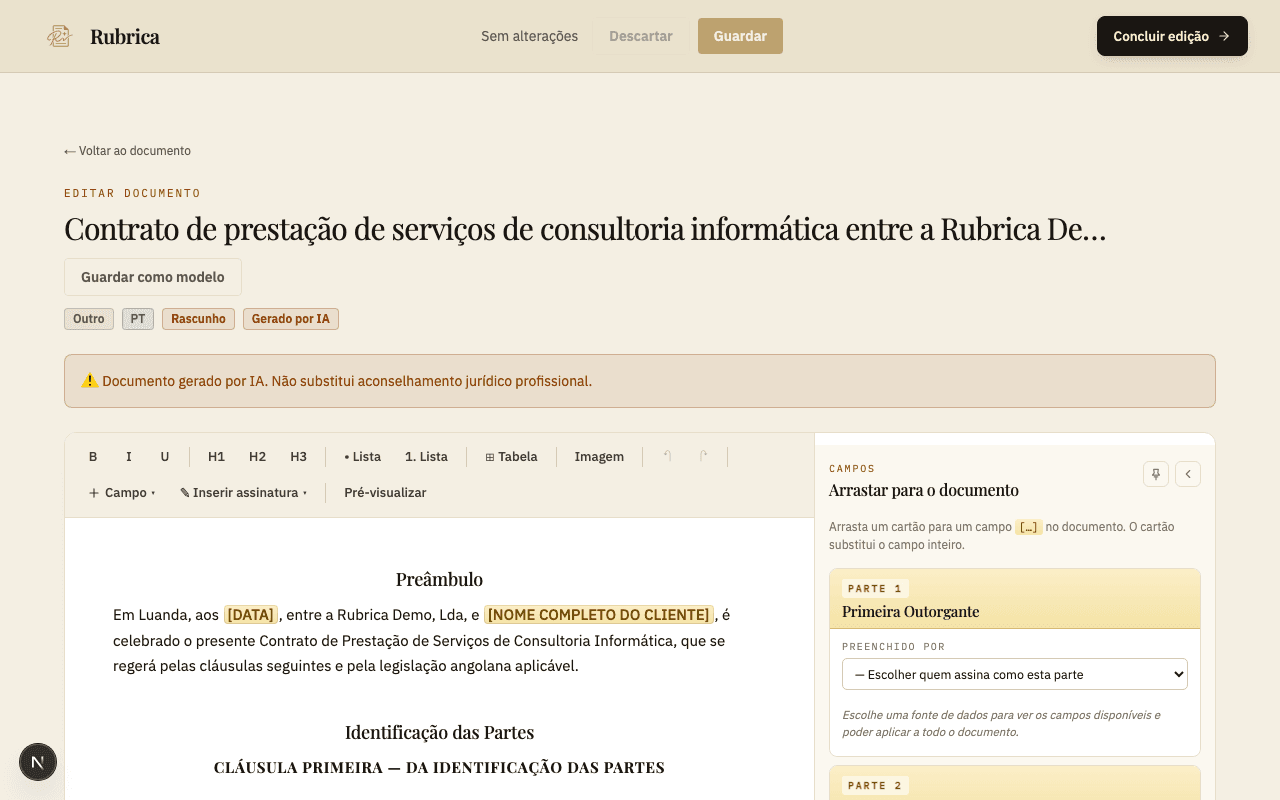Viewport: 1280px width, 800px height.
Task: Apply Heading 2 style (H2)
Action: (257, 457)
